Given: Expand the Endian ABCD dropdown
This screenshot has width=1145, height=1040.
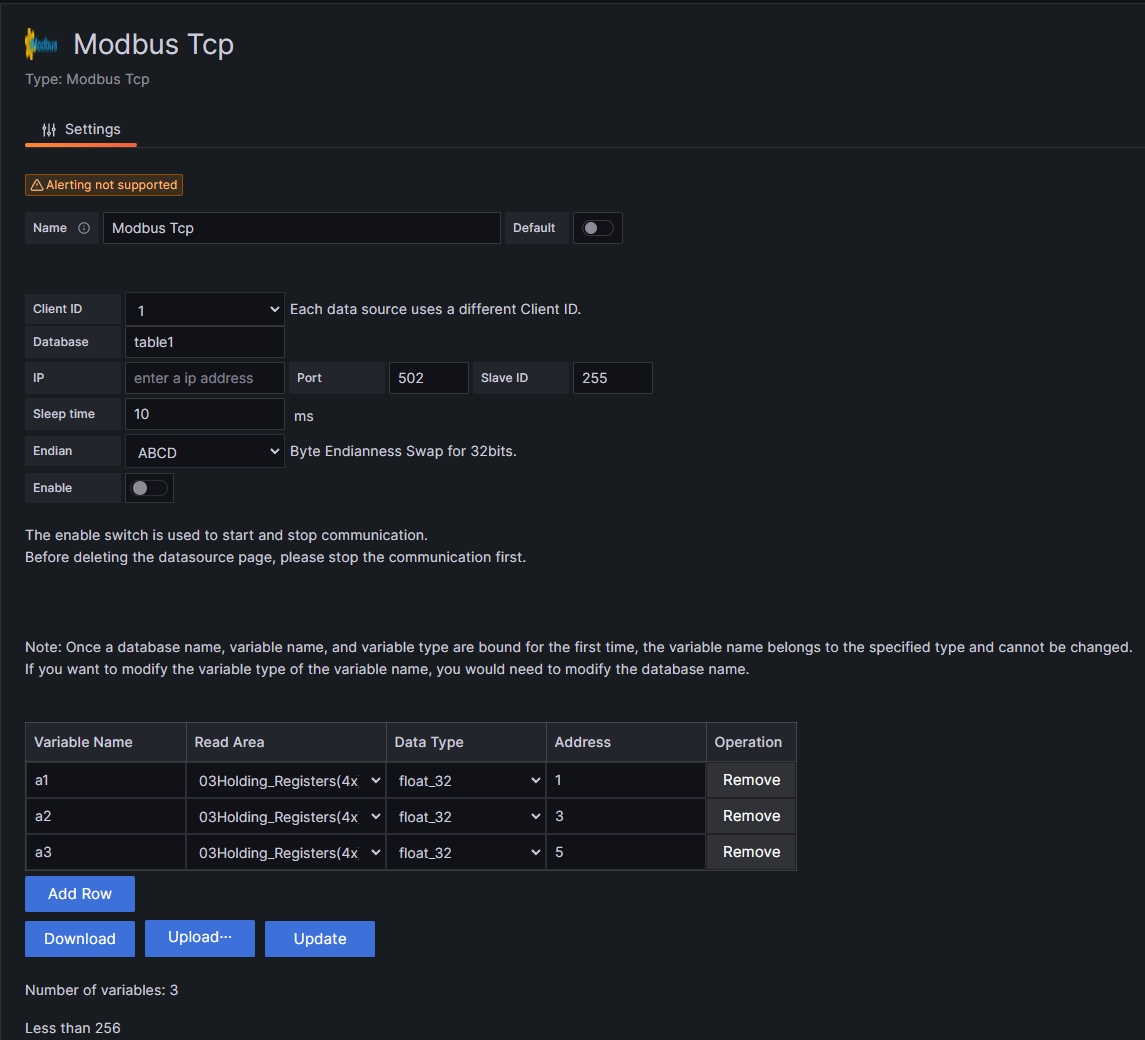Looking at the screenshot, I should [205, 452].
